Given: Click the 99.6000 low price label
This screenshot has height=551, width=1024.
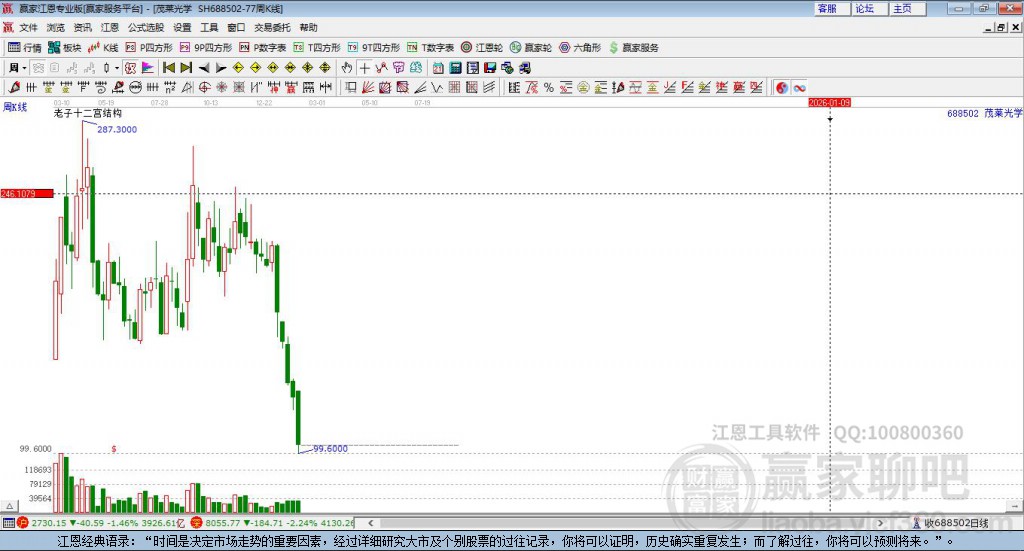Looking at the screenshot, I should pyautogui.click(x=330, y=449).
